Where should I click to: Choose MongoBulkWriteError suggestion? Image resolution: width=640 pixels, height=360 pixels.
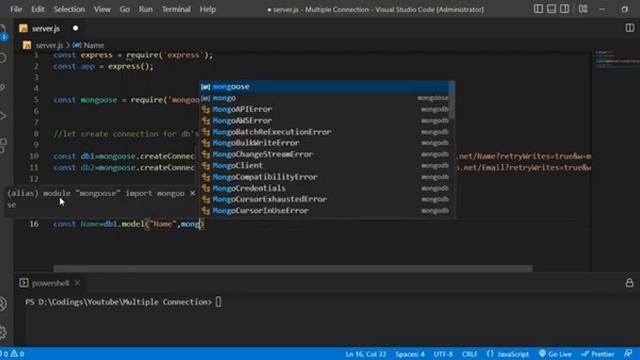click(x=324, y=143)
